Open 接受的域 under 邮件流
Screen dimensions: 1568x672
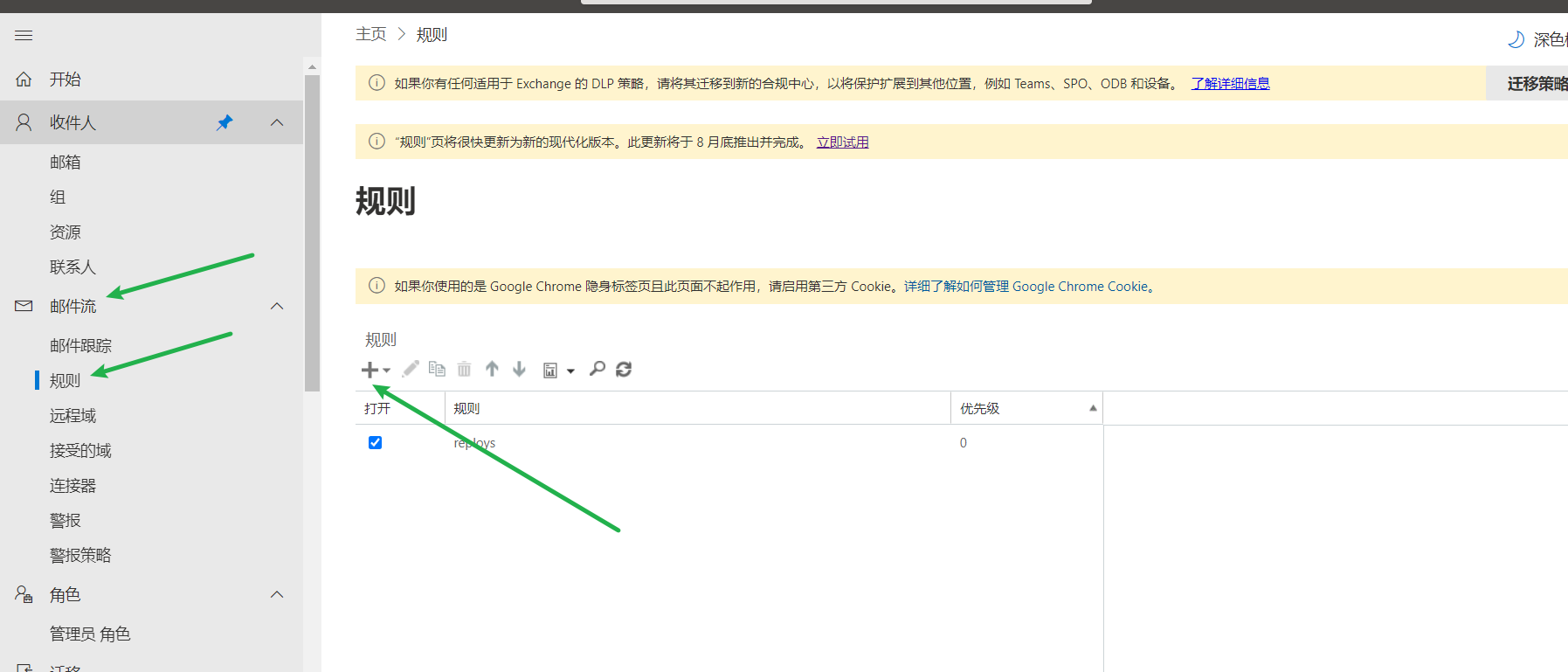pos(80,451)
